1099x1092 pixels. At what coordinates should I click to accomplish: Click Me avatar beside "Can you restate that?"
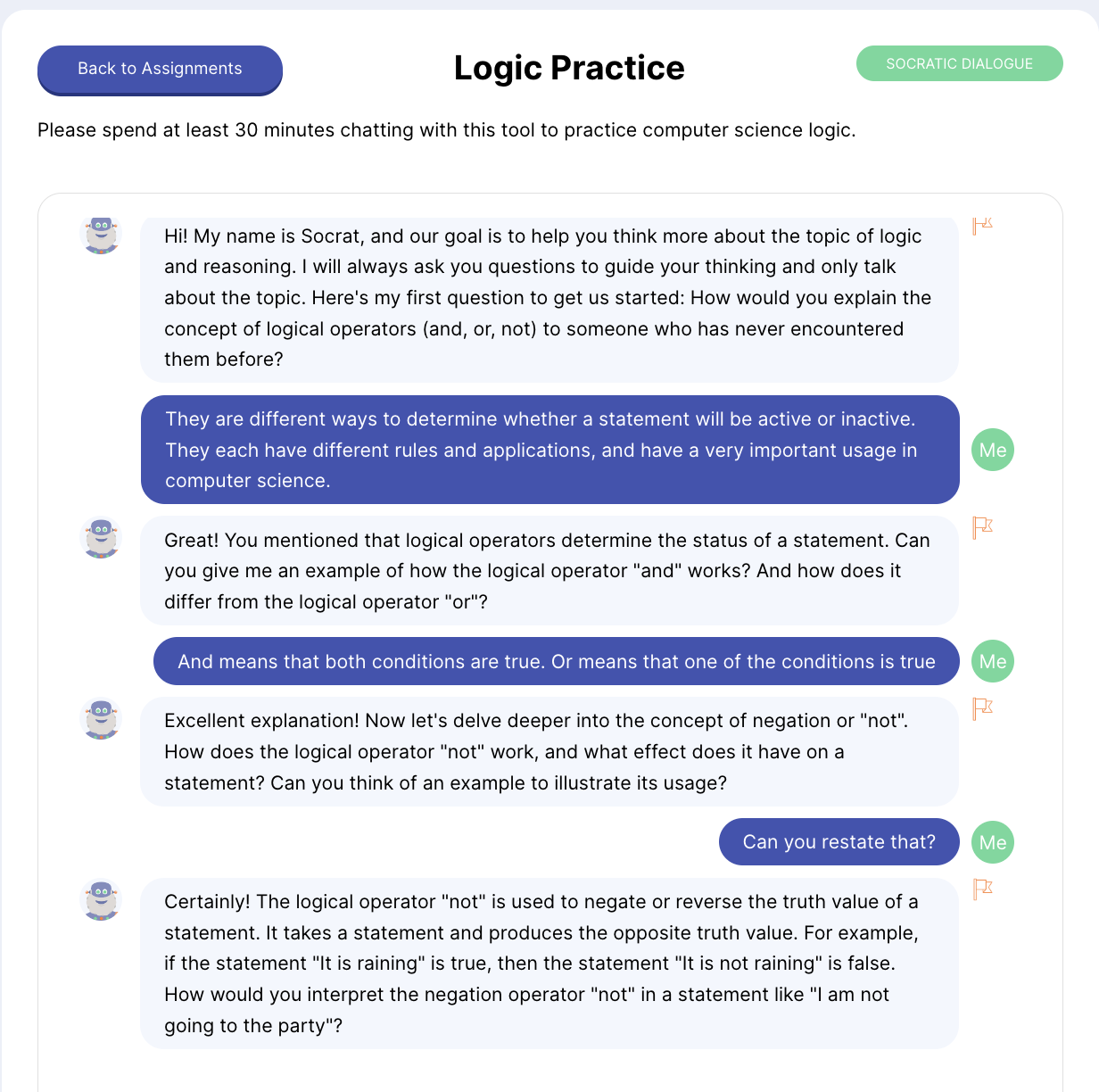993,842
